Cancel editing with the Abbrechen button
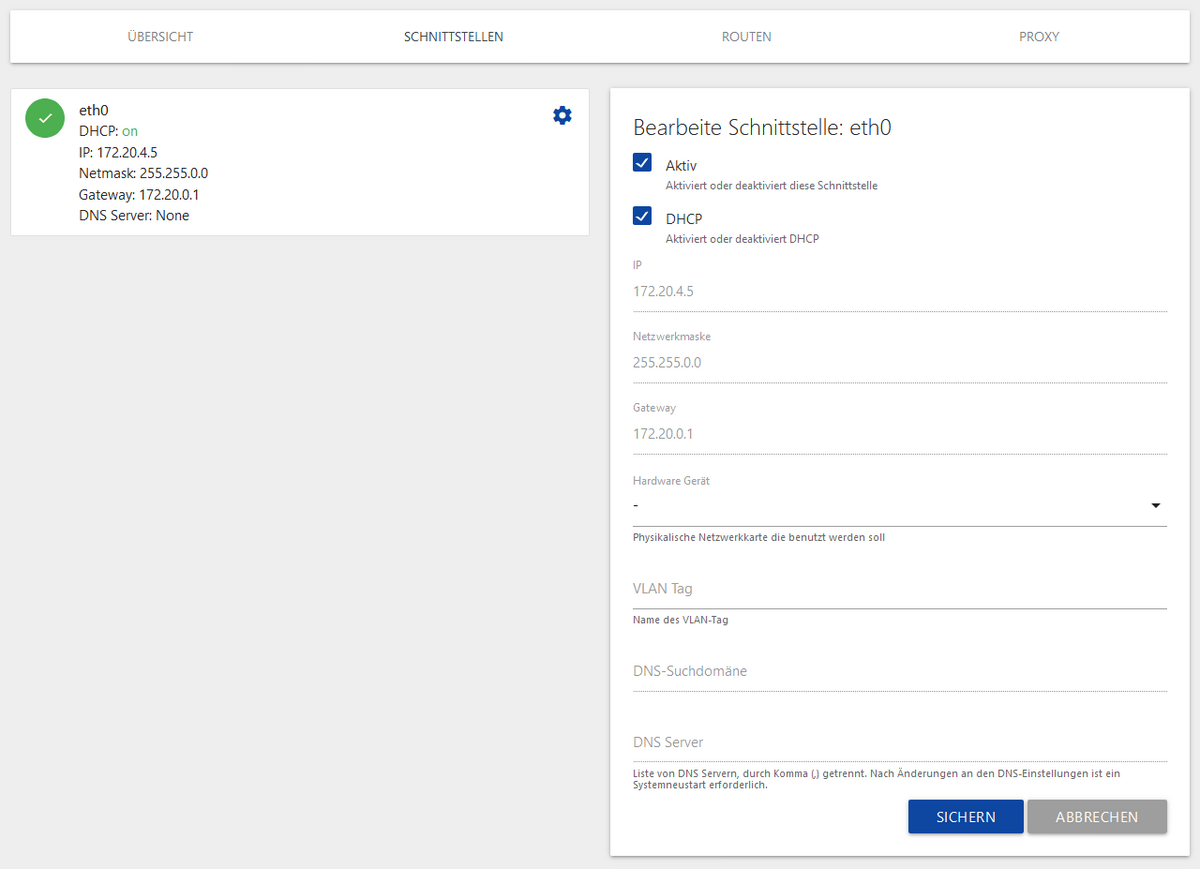This screenshot has height=869, width=1200. coord(1097,817)
